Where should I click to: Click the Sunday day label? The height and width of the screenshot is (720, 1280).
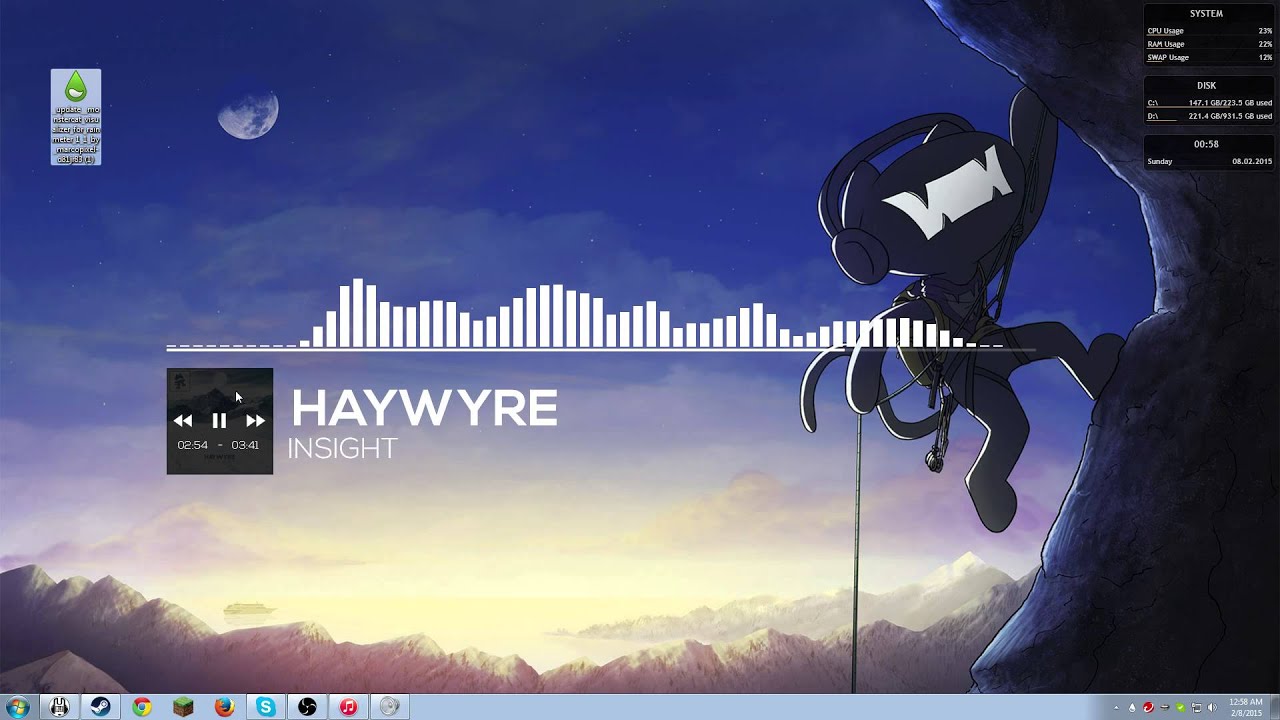pyautogui.click(x=1160, y=161)
